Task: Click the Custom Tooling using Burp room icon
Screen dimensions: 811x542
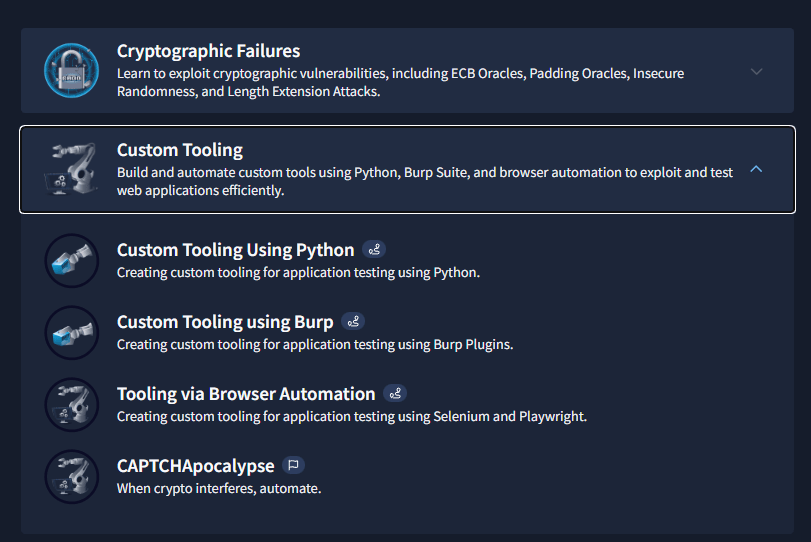Action: coord(72,333)
